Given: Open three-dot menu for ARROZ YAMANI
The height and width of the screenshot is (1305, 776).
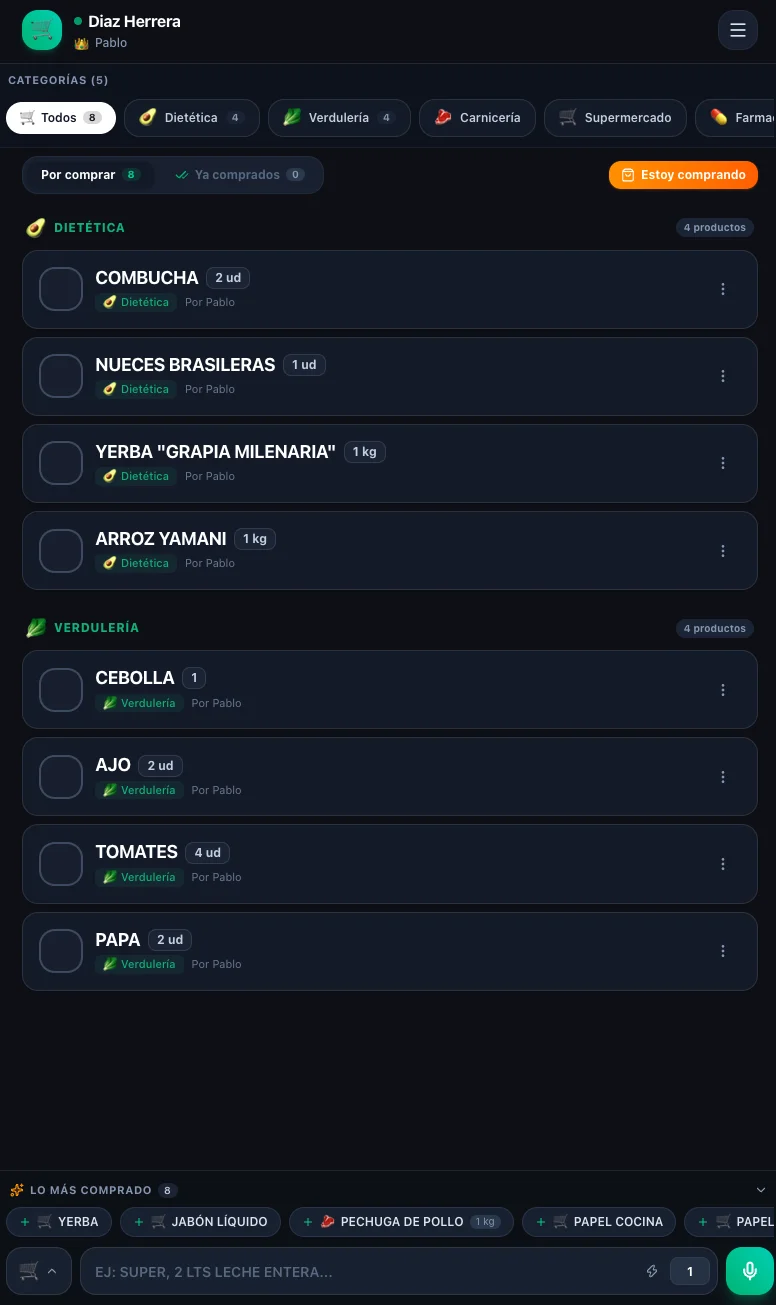Looking at the screenshot, I should tap(723, 551).
